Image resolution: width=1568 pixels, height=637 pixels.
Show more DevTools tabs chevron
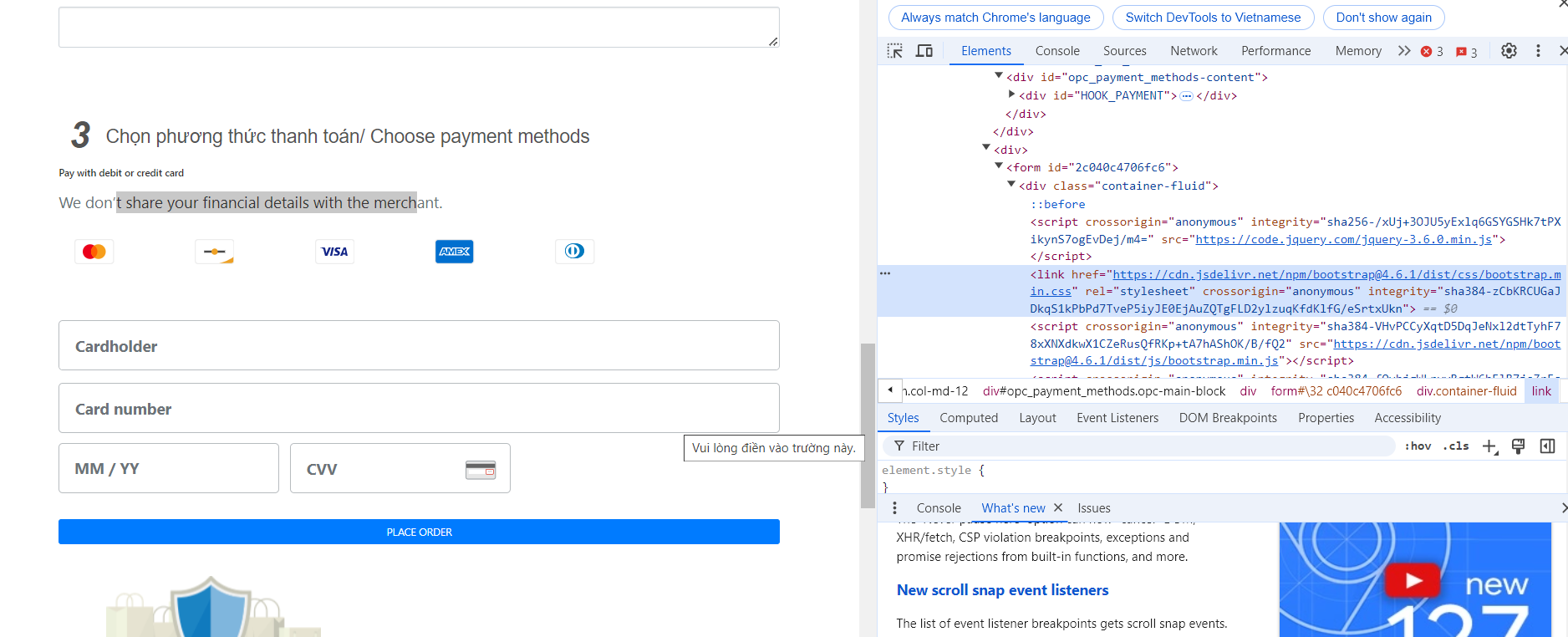pos(1404,51)
